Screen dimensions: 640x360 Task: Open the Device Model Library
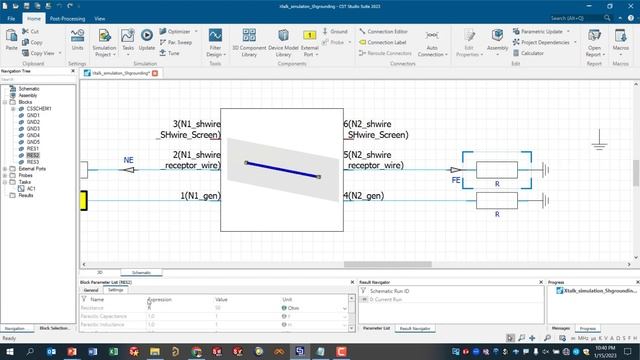tap(283, 43)
